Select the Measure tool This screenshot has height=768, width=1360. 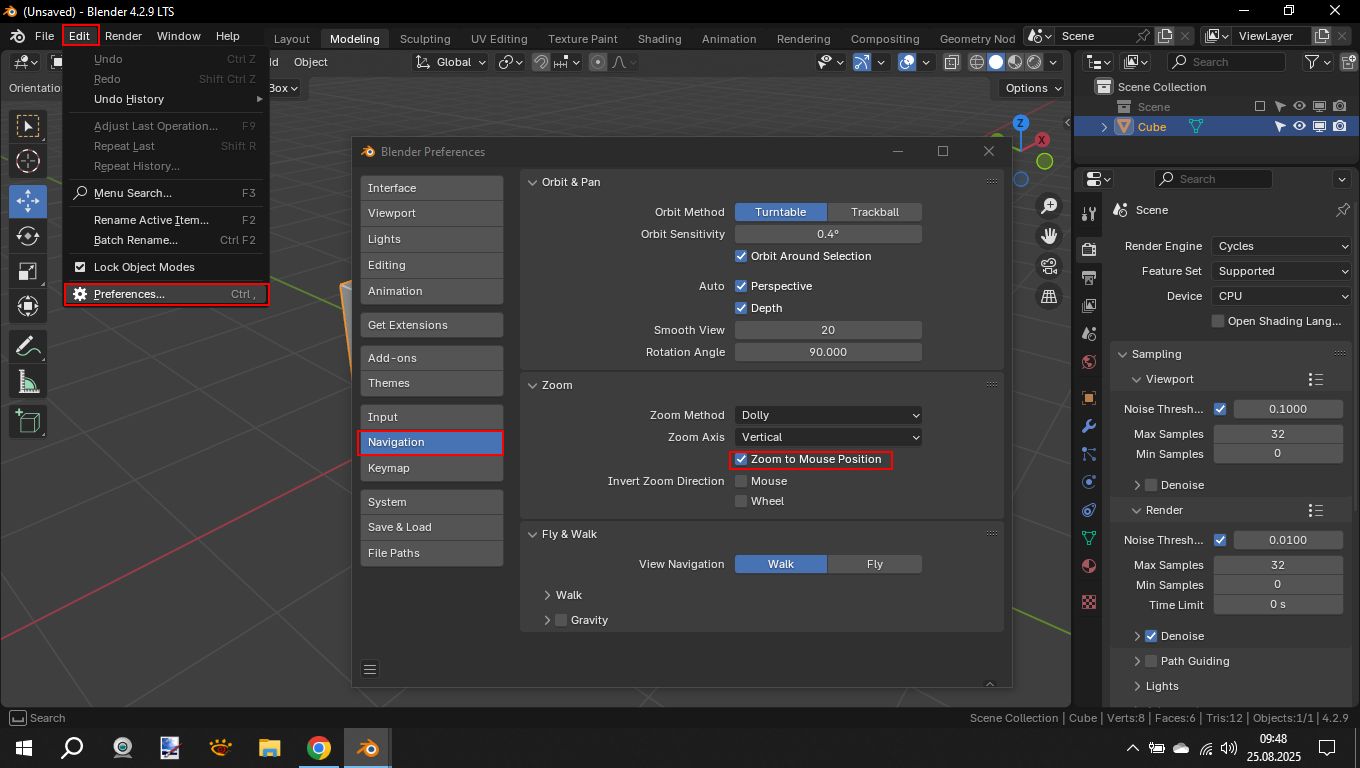click(28, 382)
